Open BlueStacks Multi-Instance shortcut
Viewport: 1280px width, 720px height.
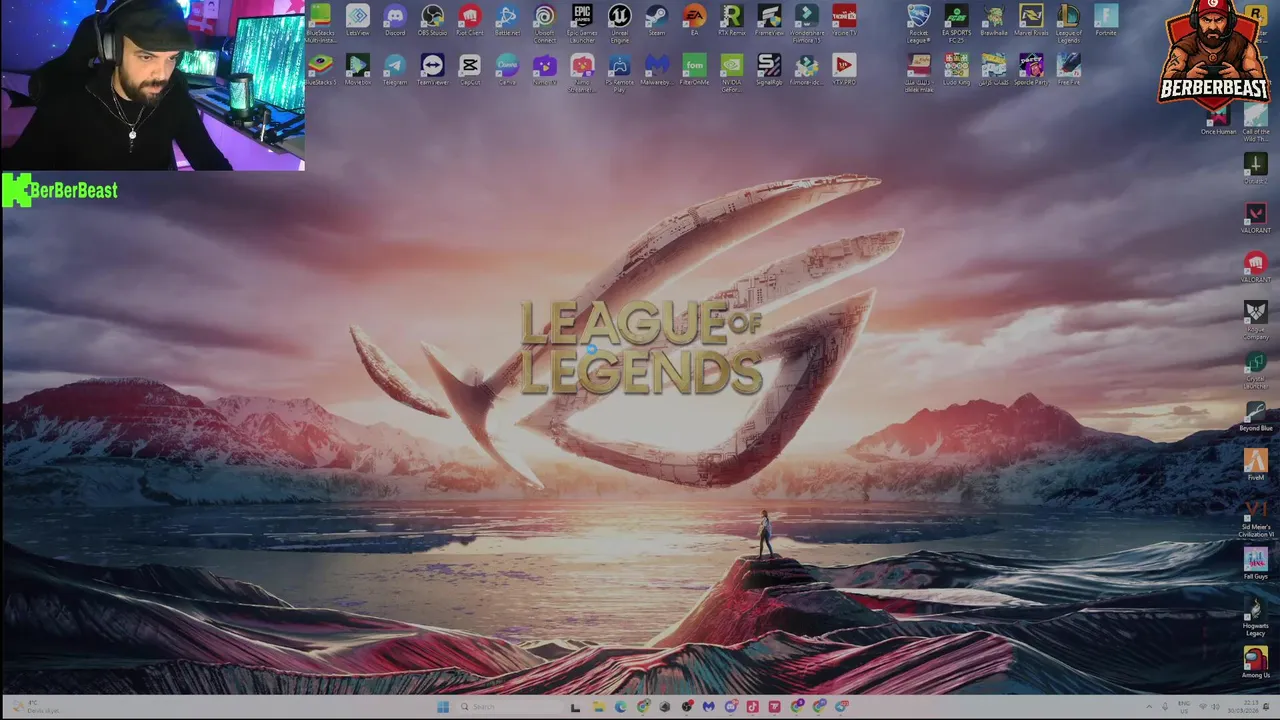(x=320, y=22)
